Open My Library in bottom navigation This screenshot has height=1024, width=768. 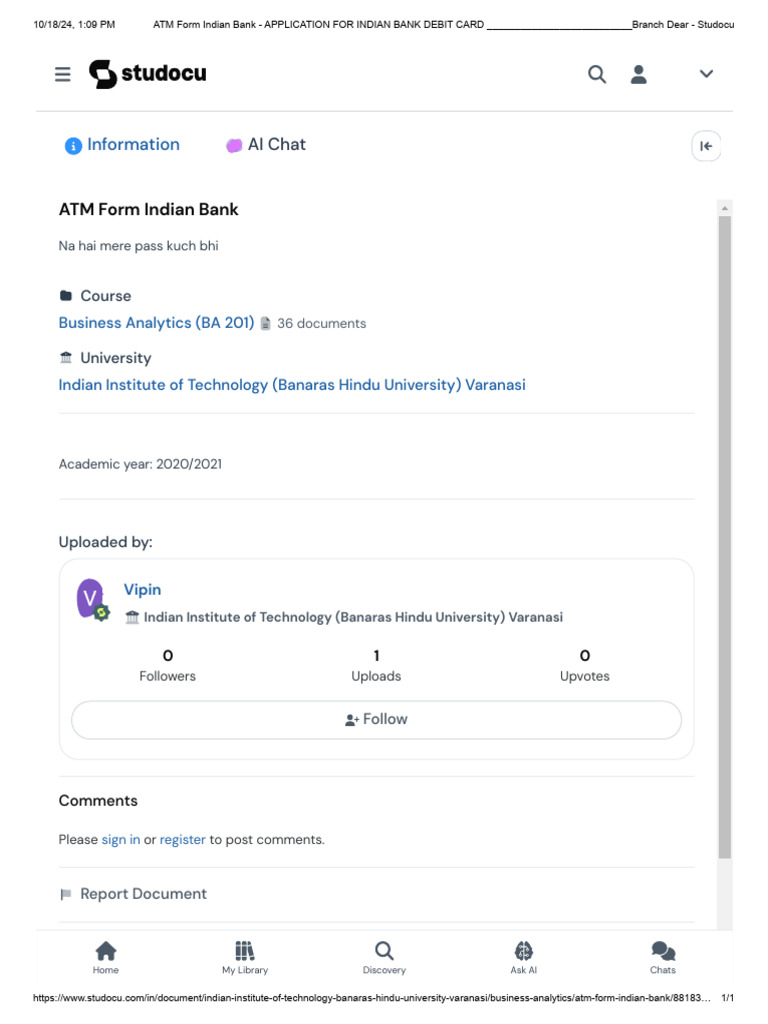[x=245, y=957]
